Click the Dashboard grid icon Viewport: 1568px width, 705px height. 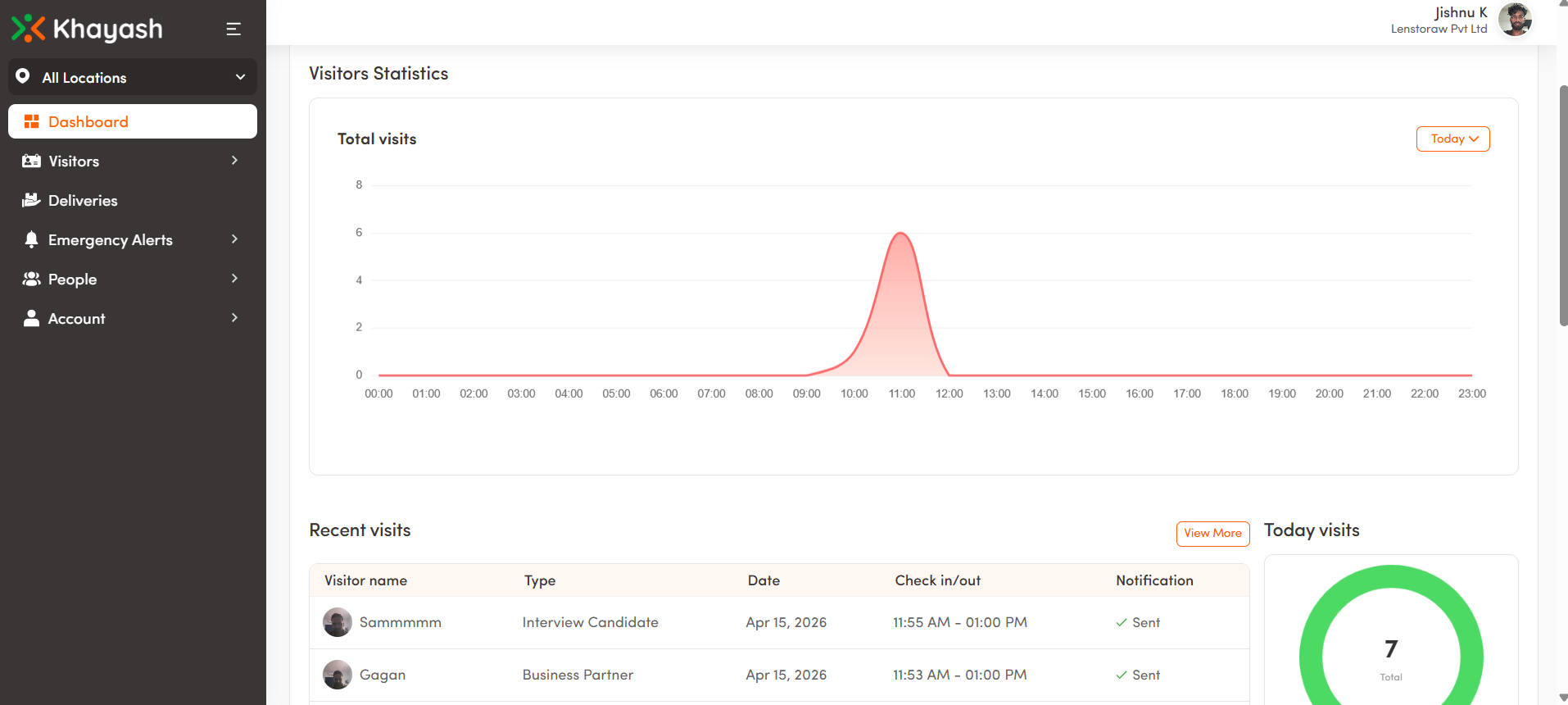tap(31, 122)
